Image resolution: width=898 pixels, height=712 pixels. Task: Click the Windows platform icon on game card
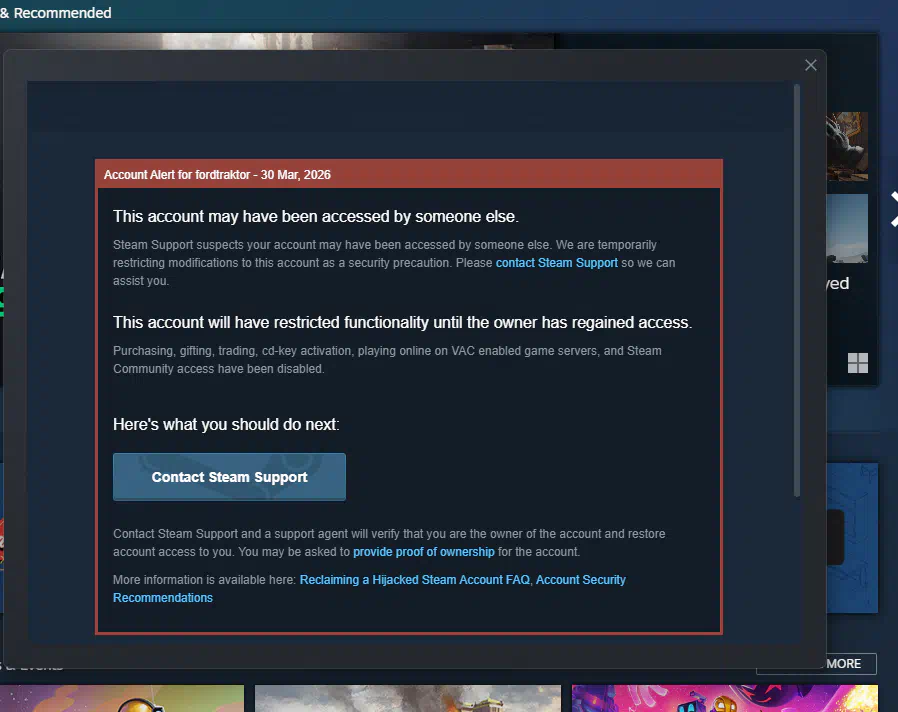coord(857,363)
